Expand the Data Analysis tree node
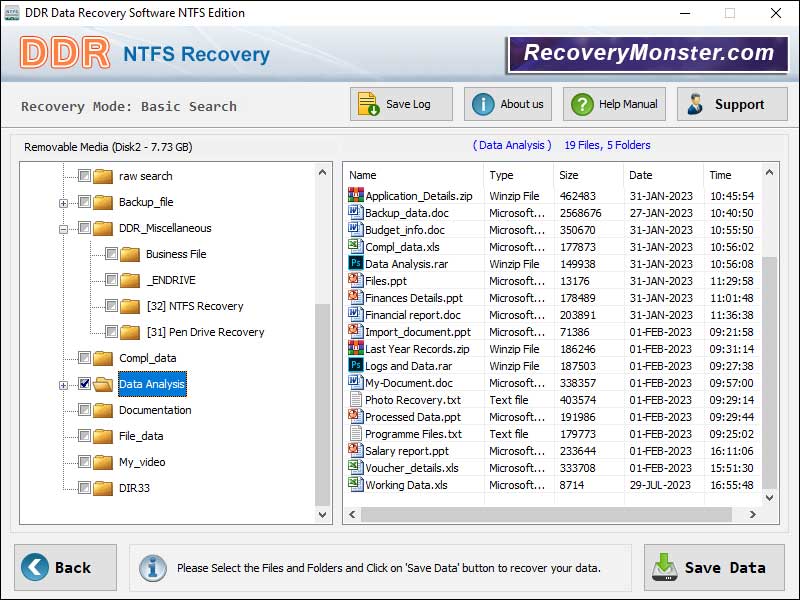 (x=64, y=384)
